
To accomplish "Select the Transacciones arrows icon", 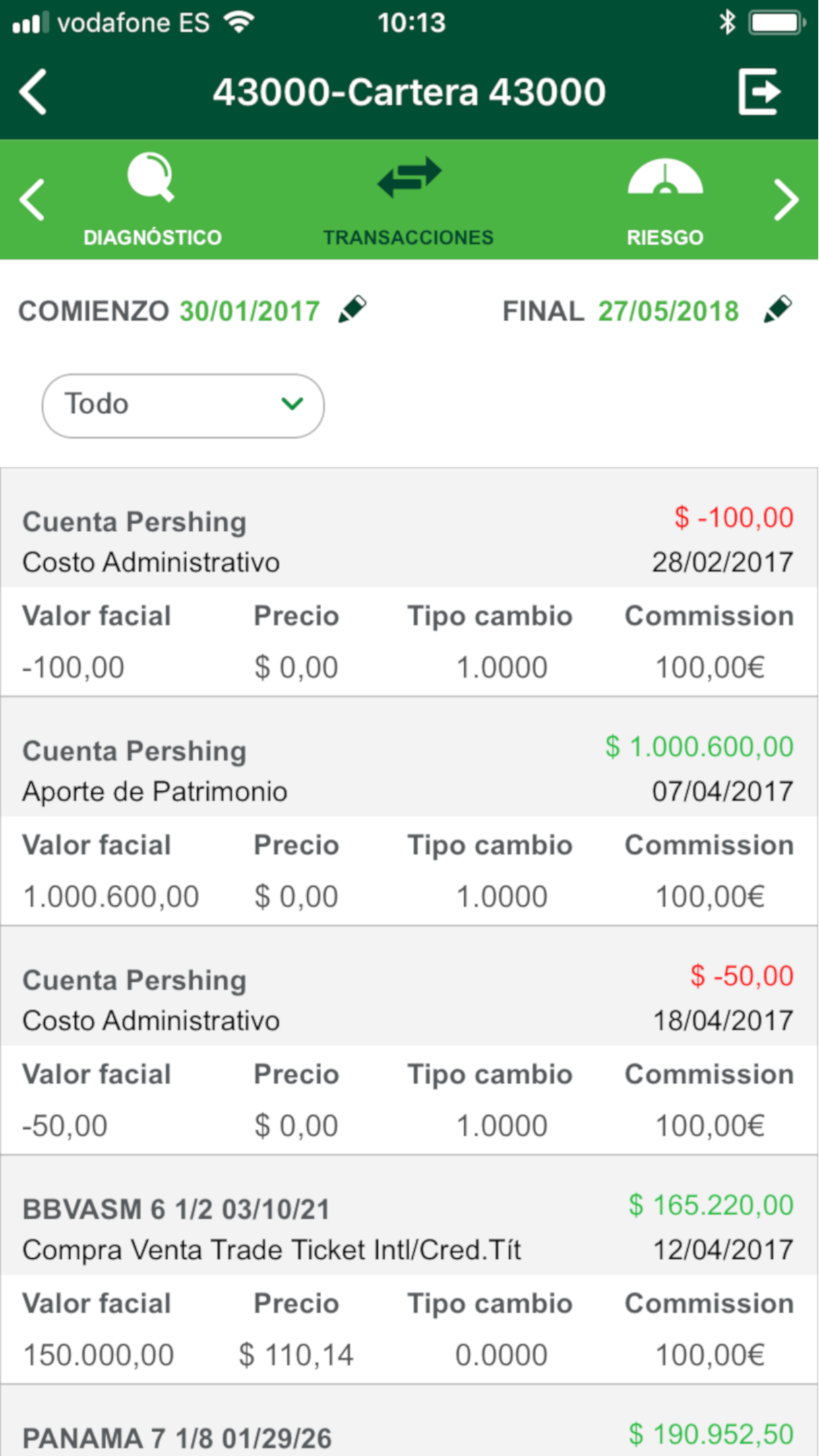I will pos(409,177).
